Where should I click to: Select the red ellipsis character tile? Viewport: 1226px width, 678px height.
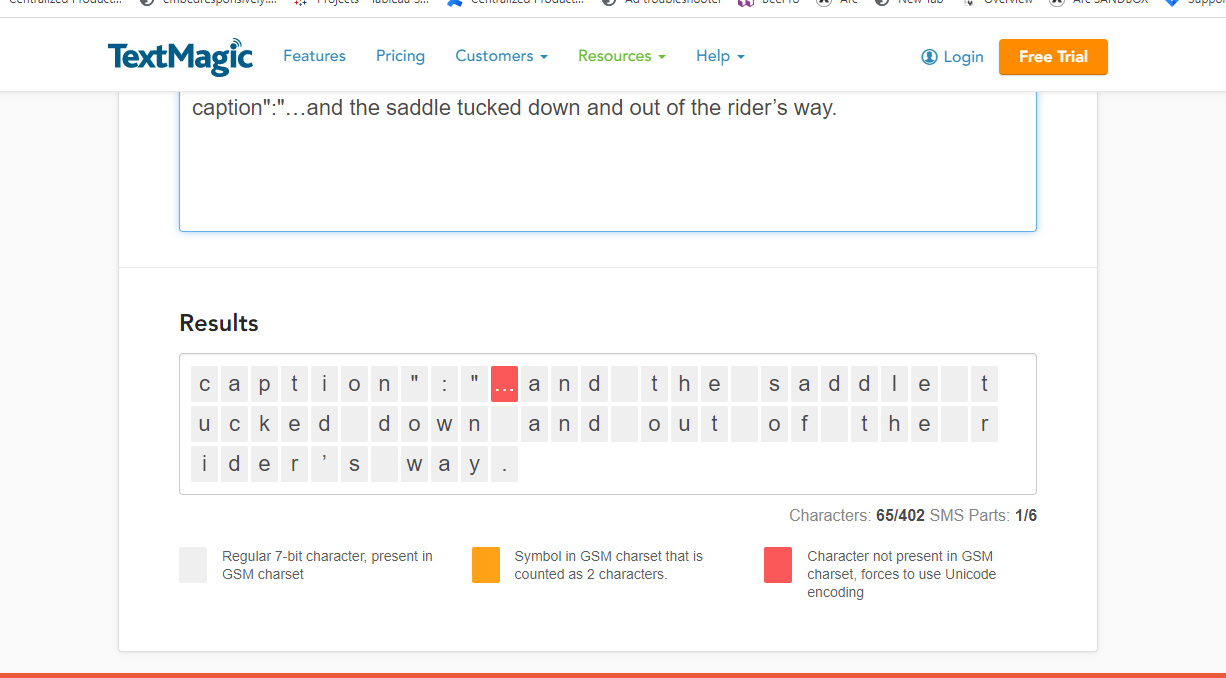coord(505,384)
